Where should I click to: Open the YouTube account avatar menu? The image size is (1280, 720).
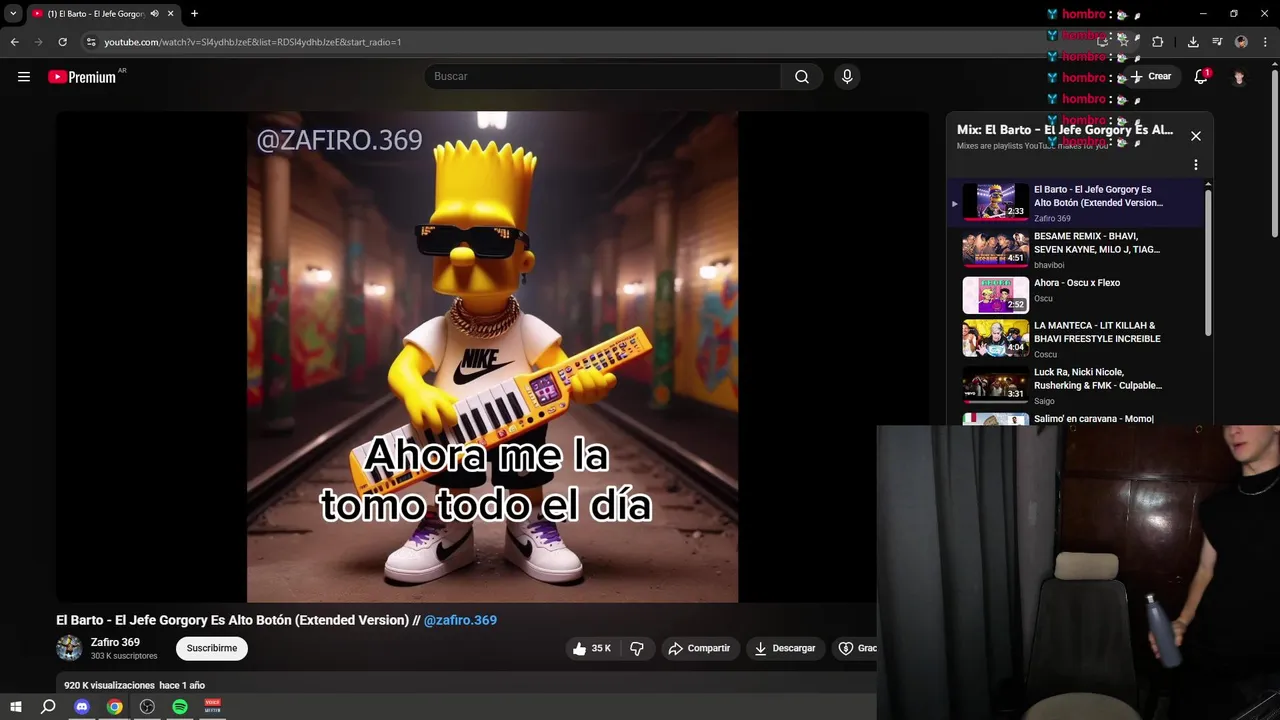tap(1239, 77)
